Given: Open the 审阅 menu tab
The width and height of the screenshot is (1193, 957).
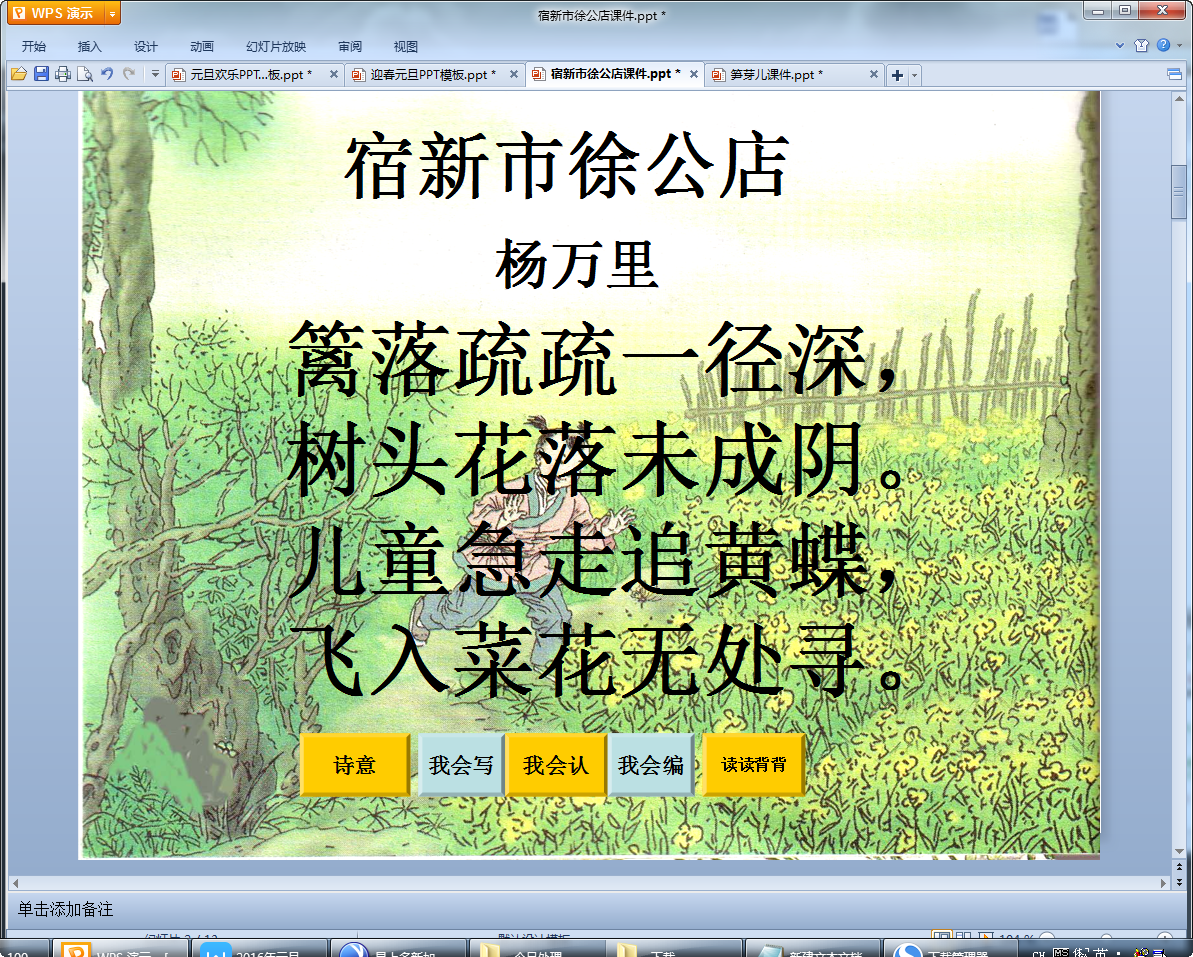Looking at the screenshot, I should coord(350,46).
